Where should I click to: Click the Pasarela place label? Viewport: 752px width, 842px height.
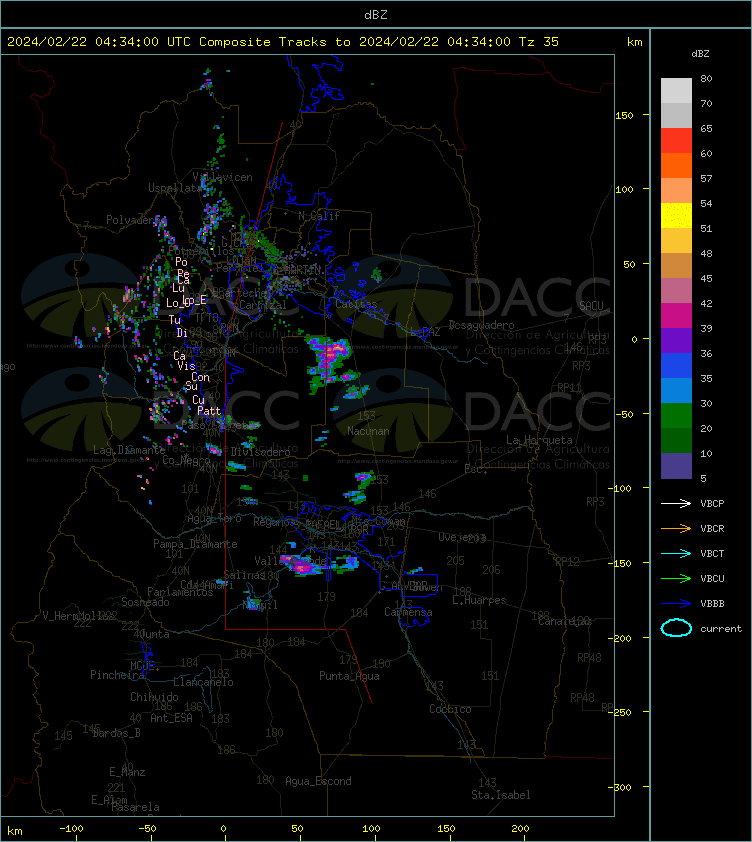135,807
